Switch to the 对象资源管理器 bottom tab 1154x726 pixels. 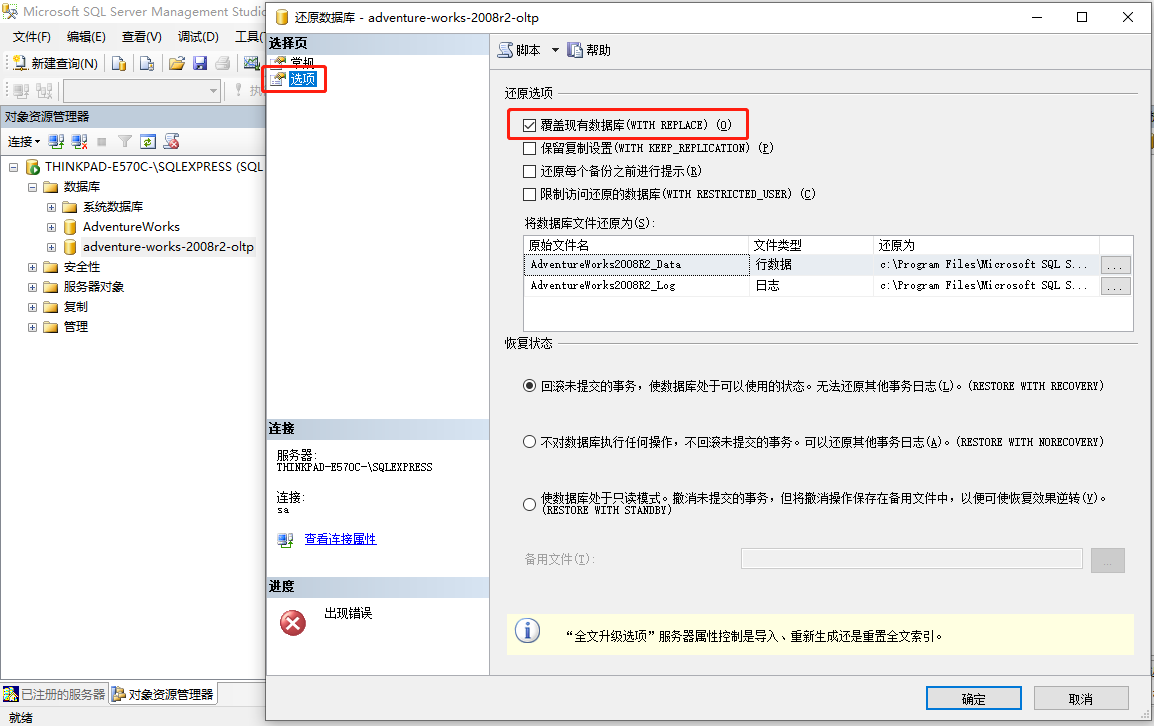163,694
